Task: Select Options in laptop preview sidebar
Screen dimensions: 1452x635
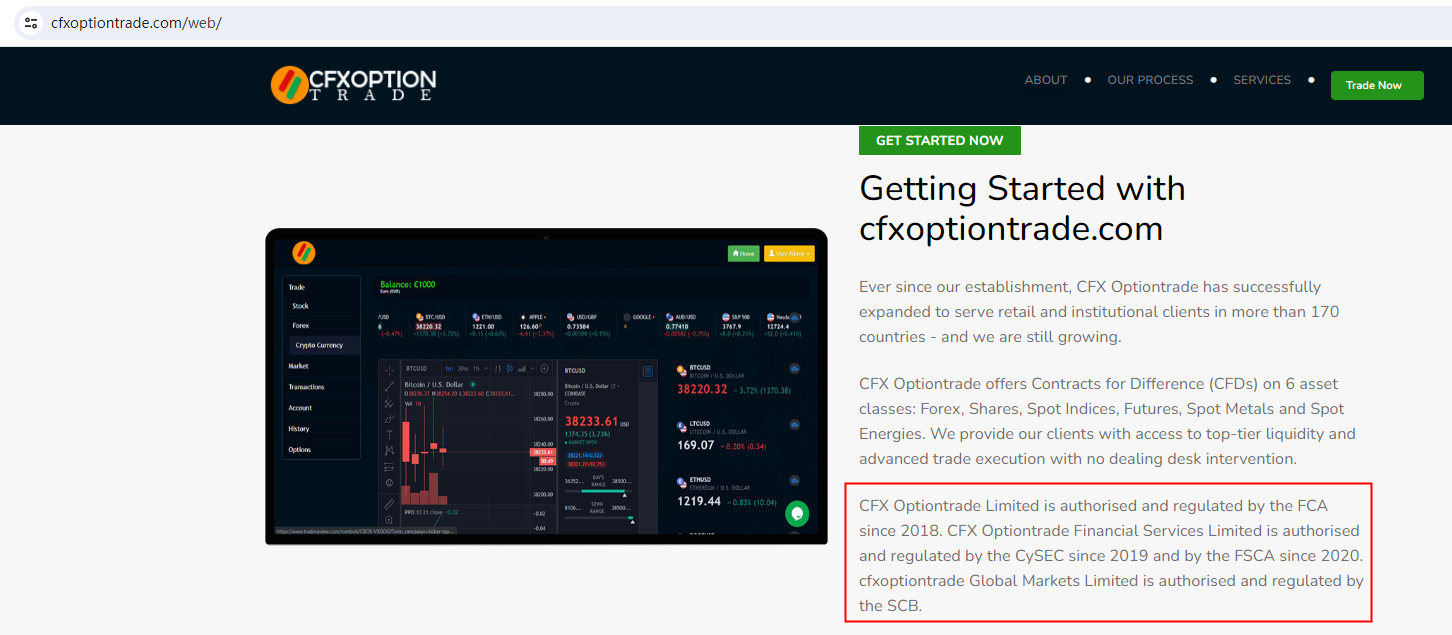Action: point(300,450)
